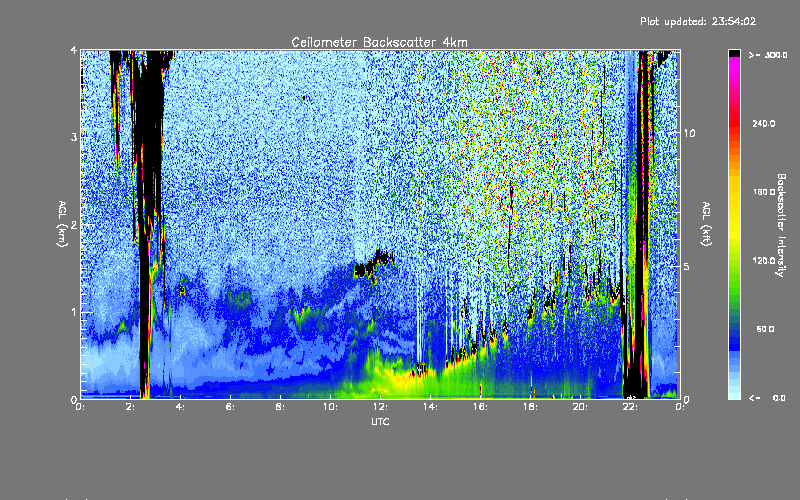
Task: Click the '1' km label on left axis
Action: (74, 312)
